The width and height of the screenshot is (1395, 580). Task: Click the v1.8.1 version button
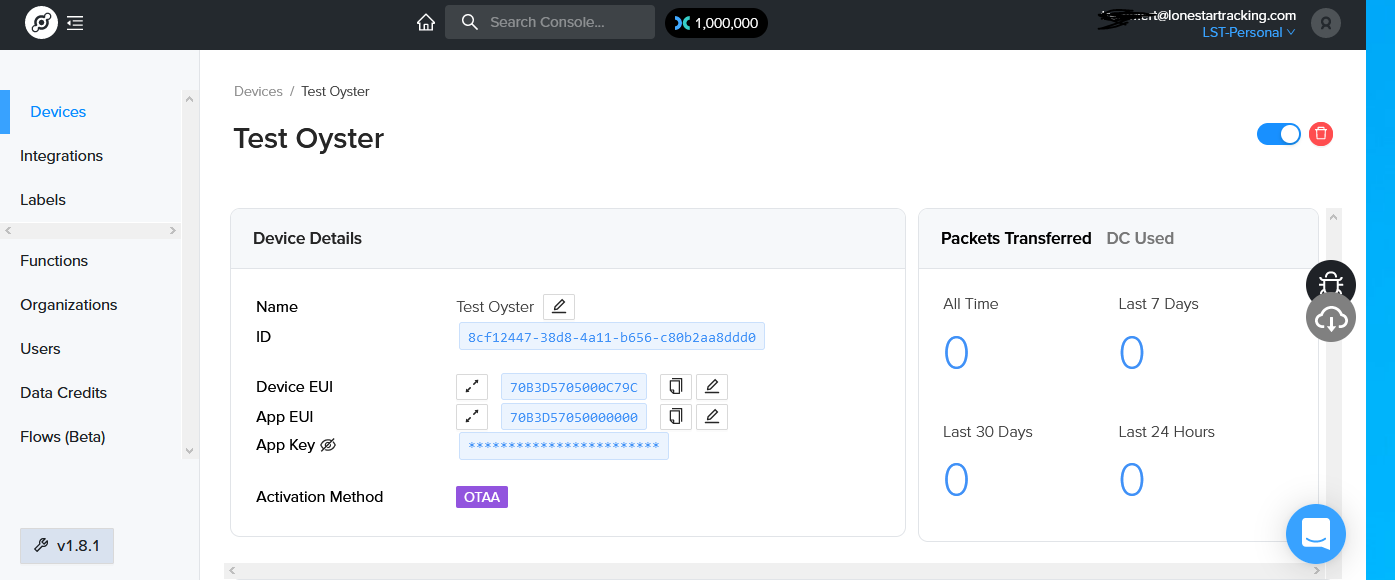(x=67, y=546)
